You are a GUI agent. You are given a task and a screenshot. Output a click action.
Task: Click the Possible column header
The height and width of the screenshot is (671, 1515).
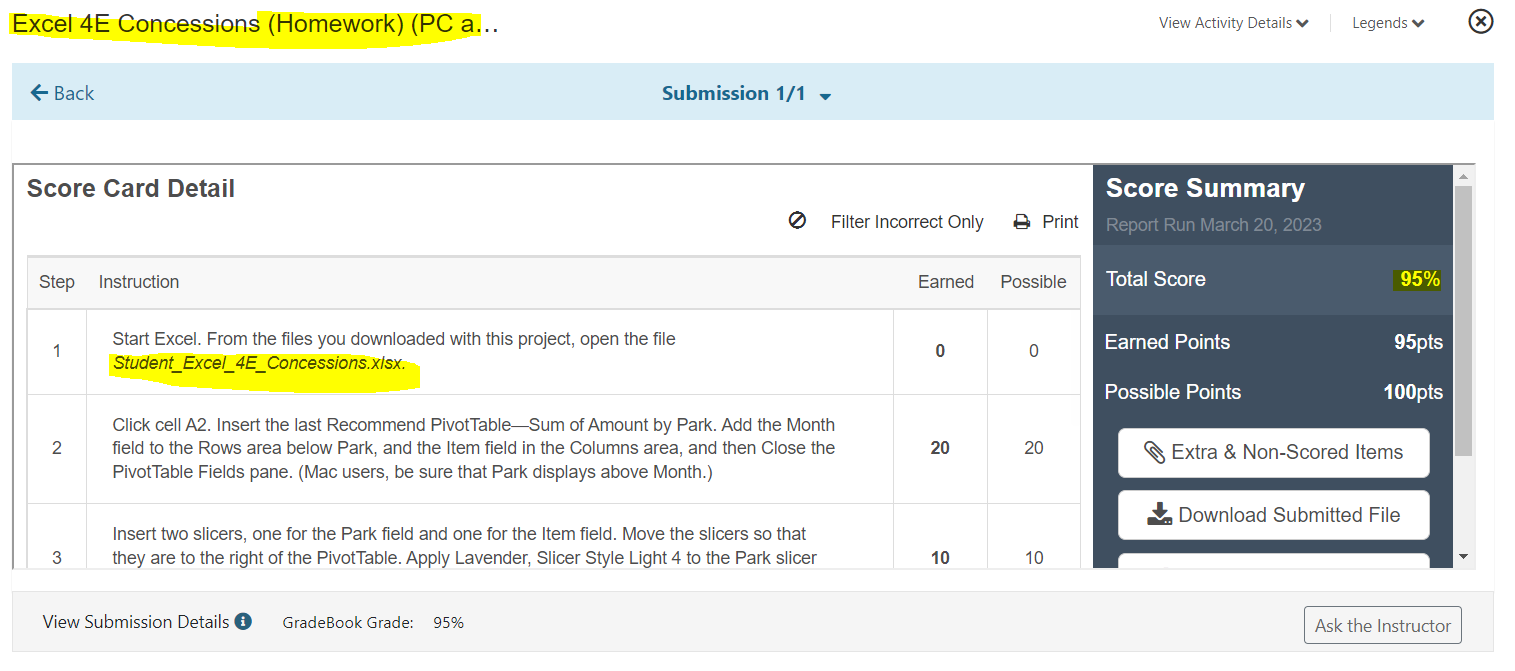coord(1033,282)
